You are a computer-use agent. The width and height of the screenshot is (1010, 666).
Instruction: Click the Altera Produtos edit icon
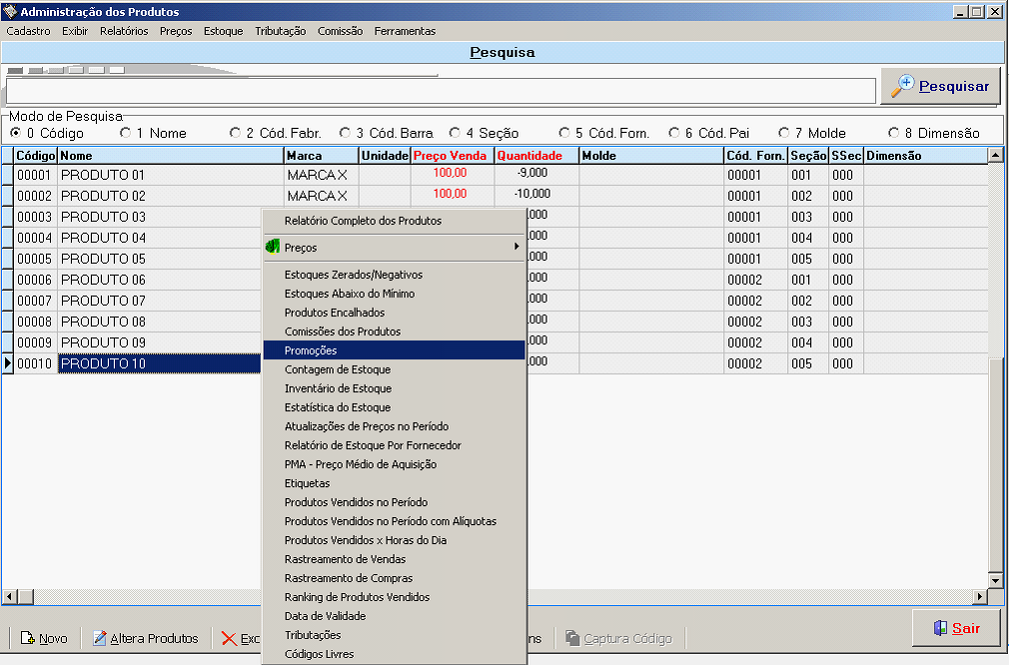[x=100, y=638]
